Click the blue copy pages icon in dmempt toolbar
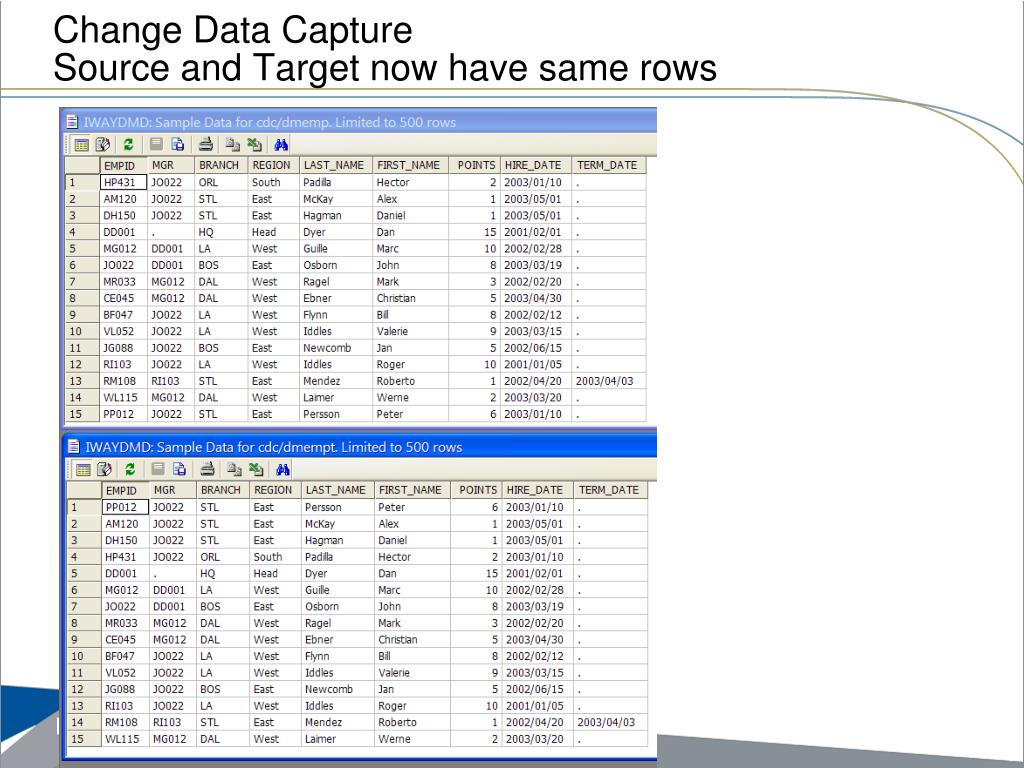The height and width of the screenshot is (768, 1024). [180, 470]
